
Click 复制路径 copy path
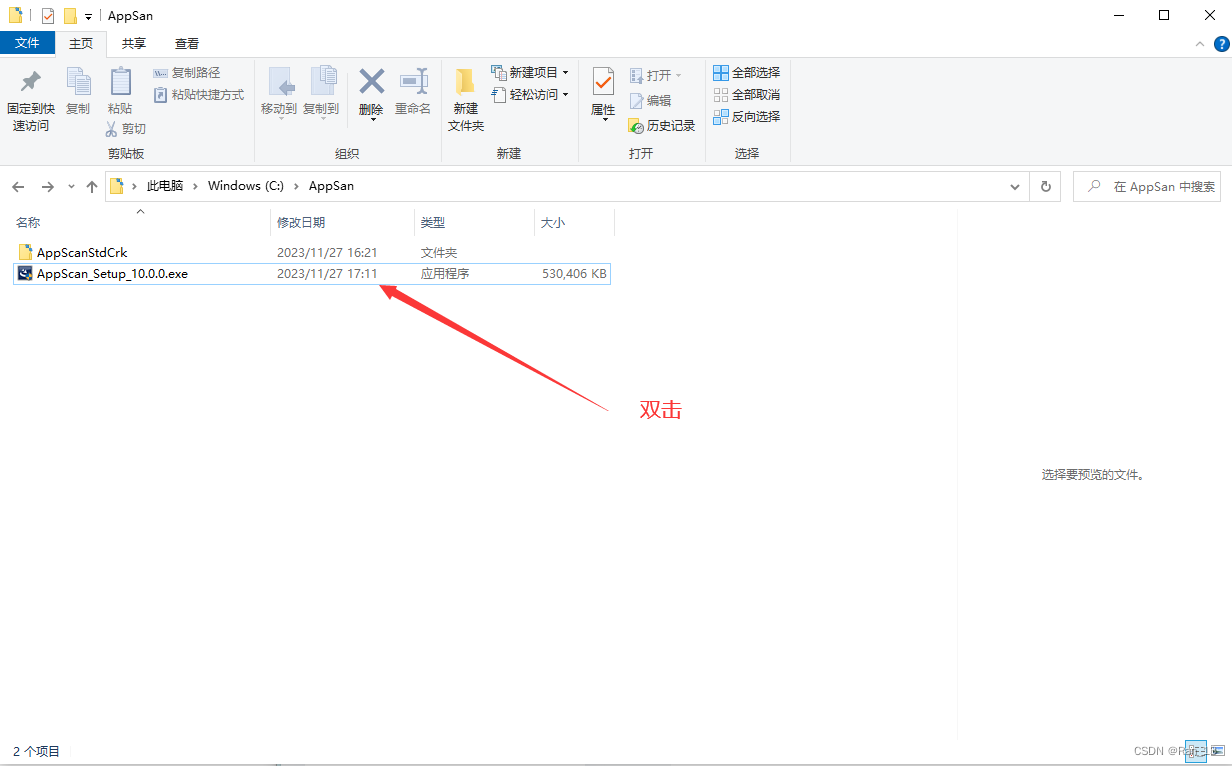(187, 73)
